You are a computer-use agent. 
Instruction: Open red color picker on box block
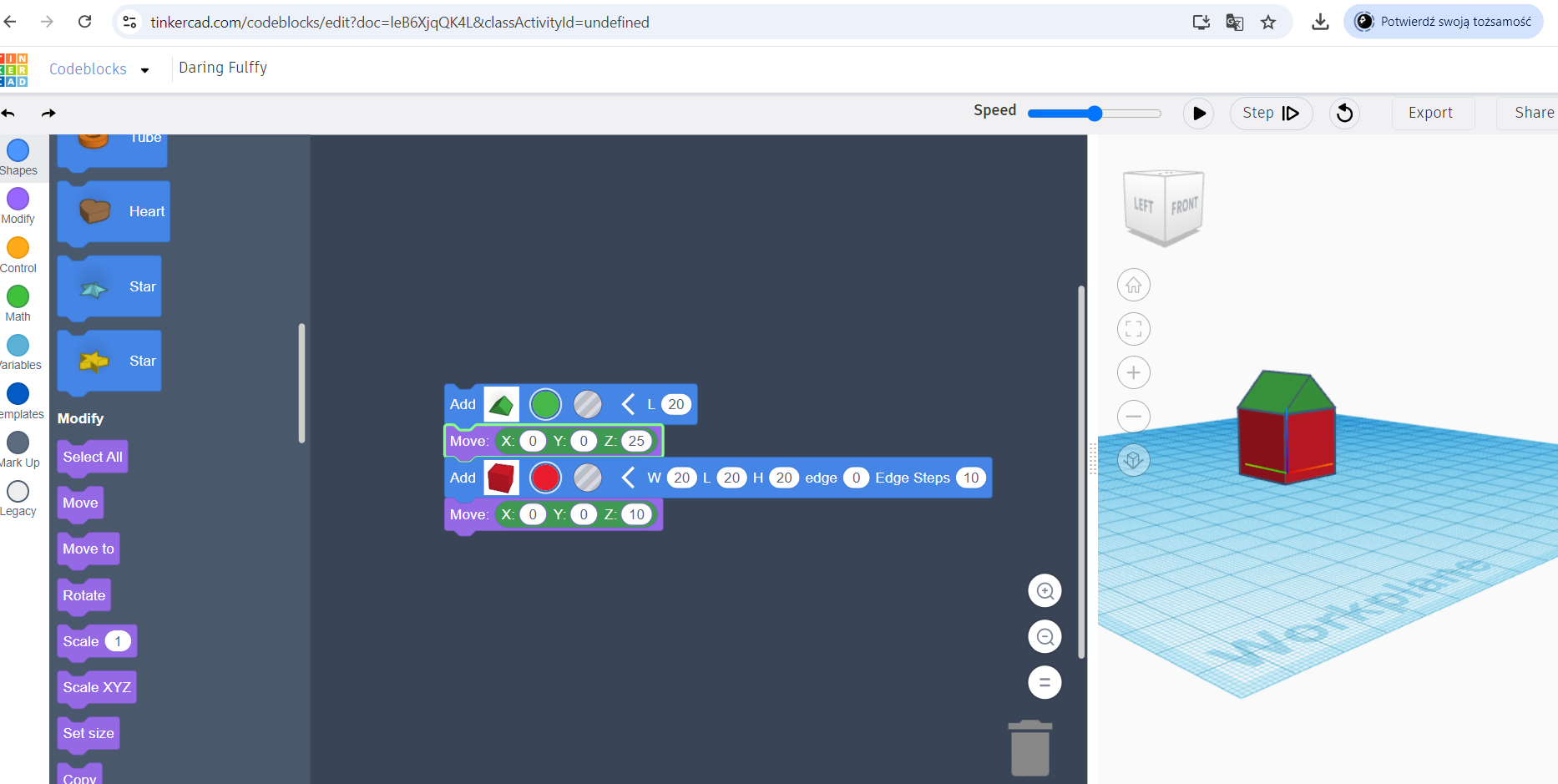coord(545,478)
